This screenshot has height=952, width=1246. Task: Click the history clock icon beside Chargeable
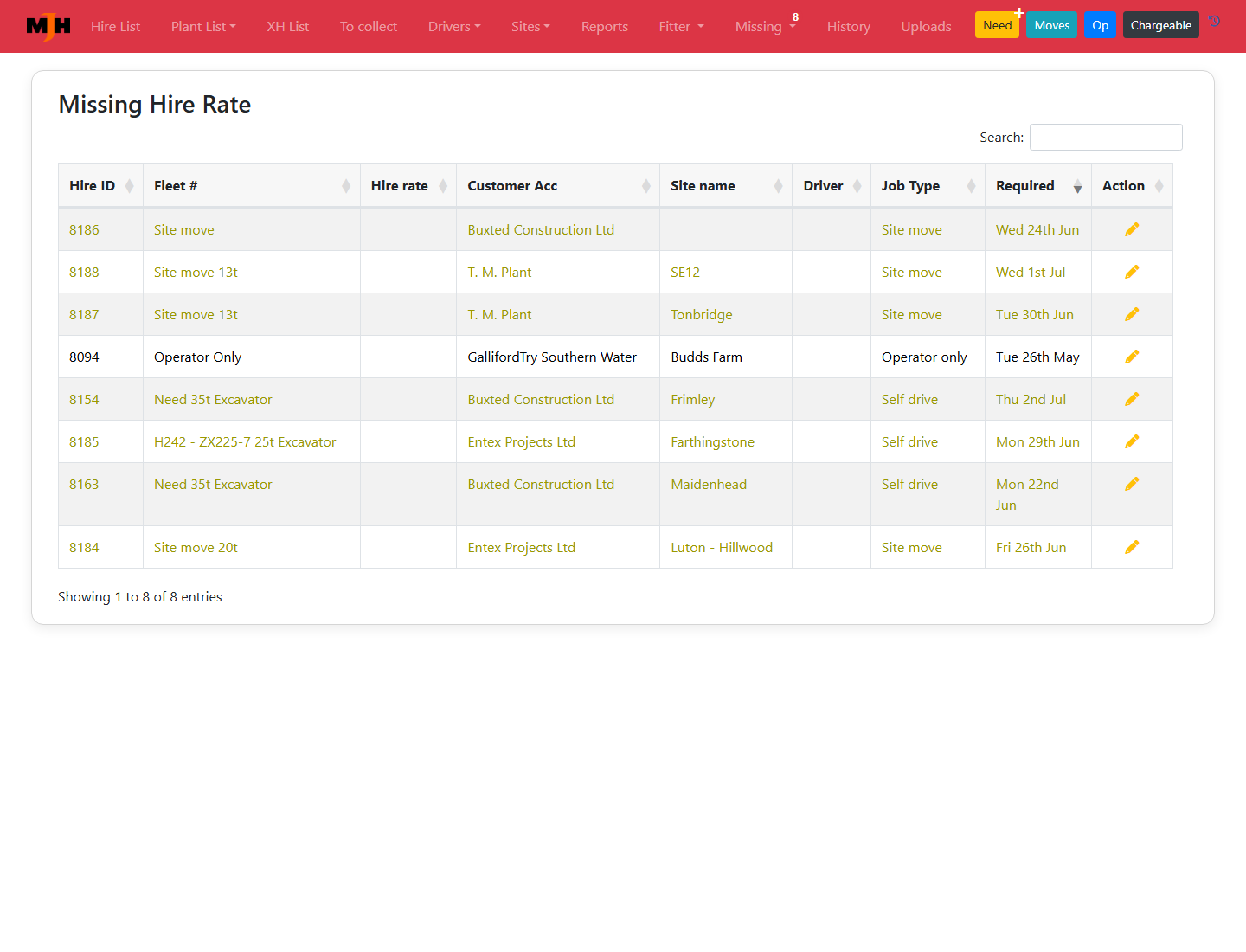pyautogui.click(x=1215, y=22)
